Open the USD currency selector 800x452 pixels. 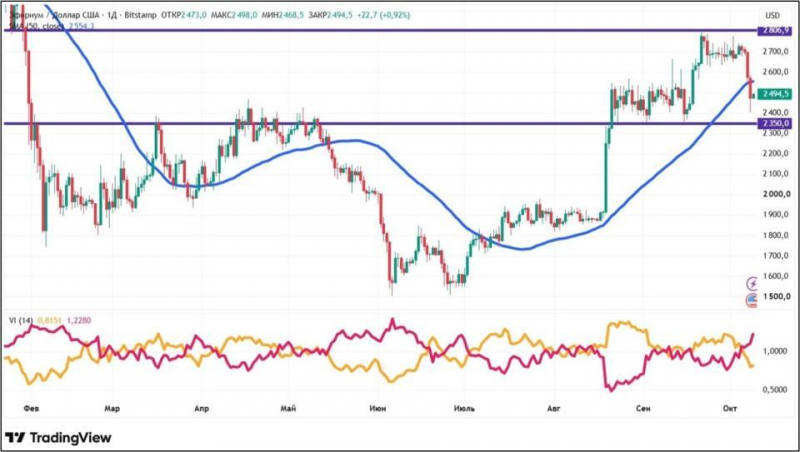tap(772, 15)
